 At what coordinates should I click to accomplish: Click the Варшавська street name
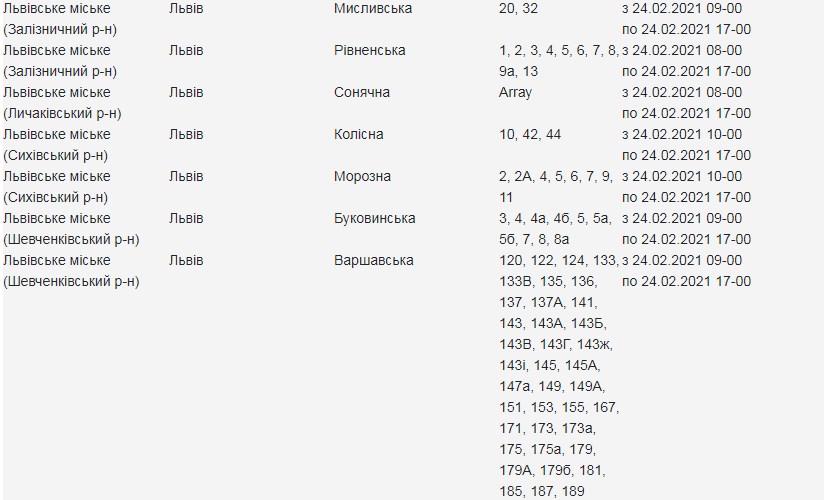pyautogui.click(x=372, y=260)
